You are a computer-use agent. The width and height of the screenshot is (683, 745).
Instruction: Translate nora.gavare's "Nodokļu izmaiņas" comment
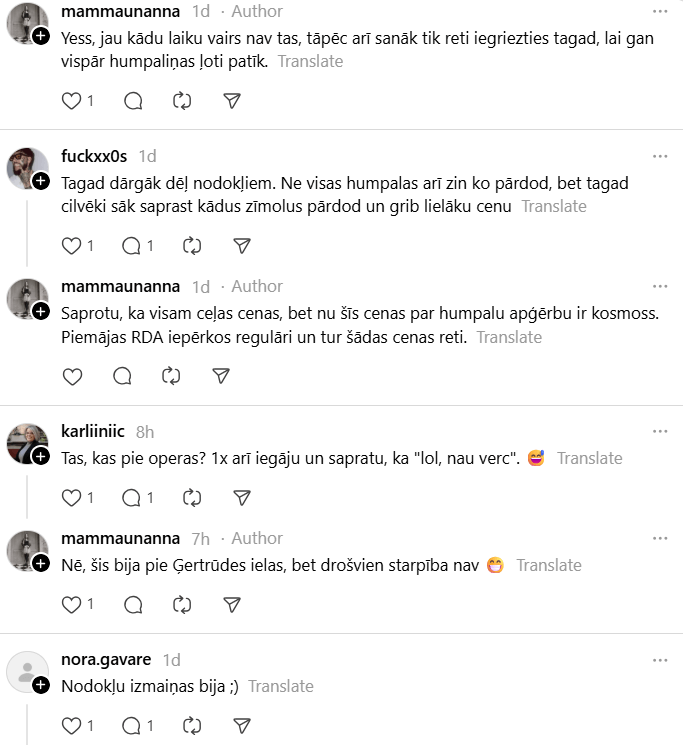click(281, 686)
